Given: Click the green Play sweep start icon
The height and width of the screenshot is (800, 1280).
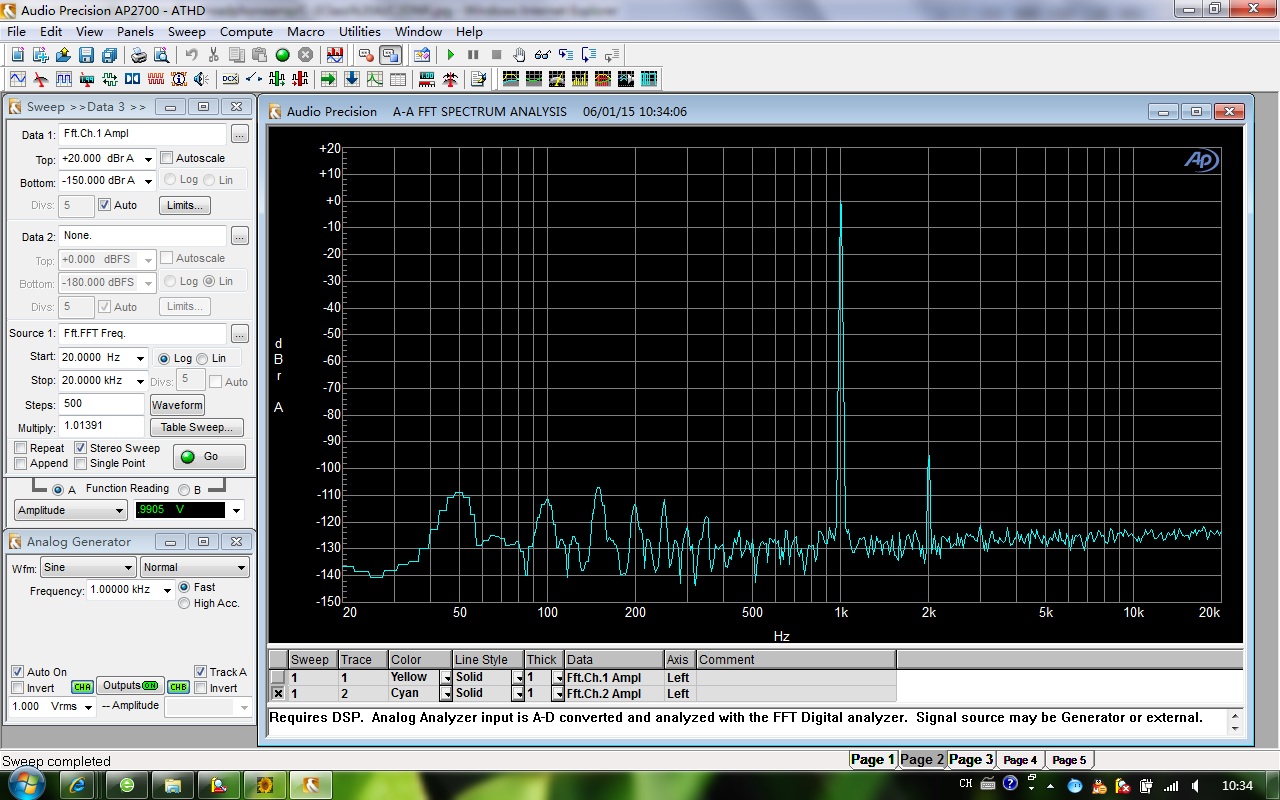Looking at the screenshot, I should [x=450, y=55].
